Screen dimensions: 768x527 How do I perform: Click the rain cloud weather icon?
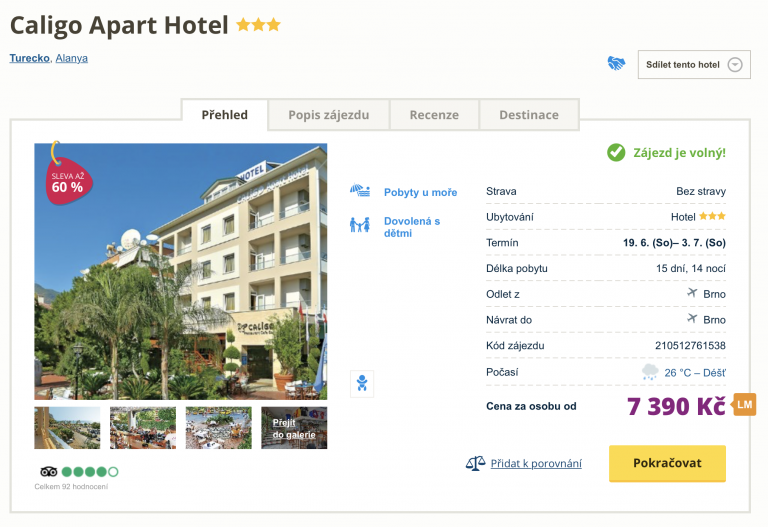pyautogui.click(x=650, y=373)
